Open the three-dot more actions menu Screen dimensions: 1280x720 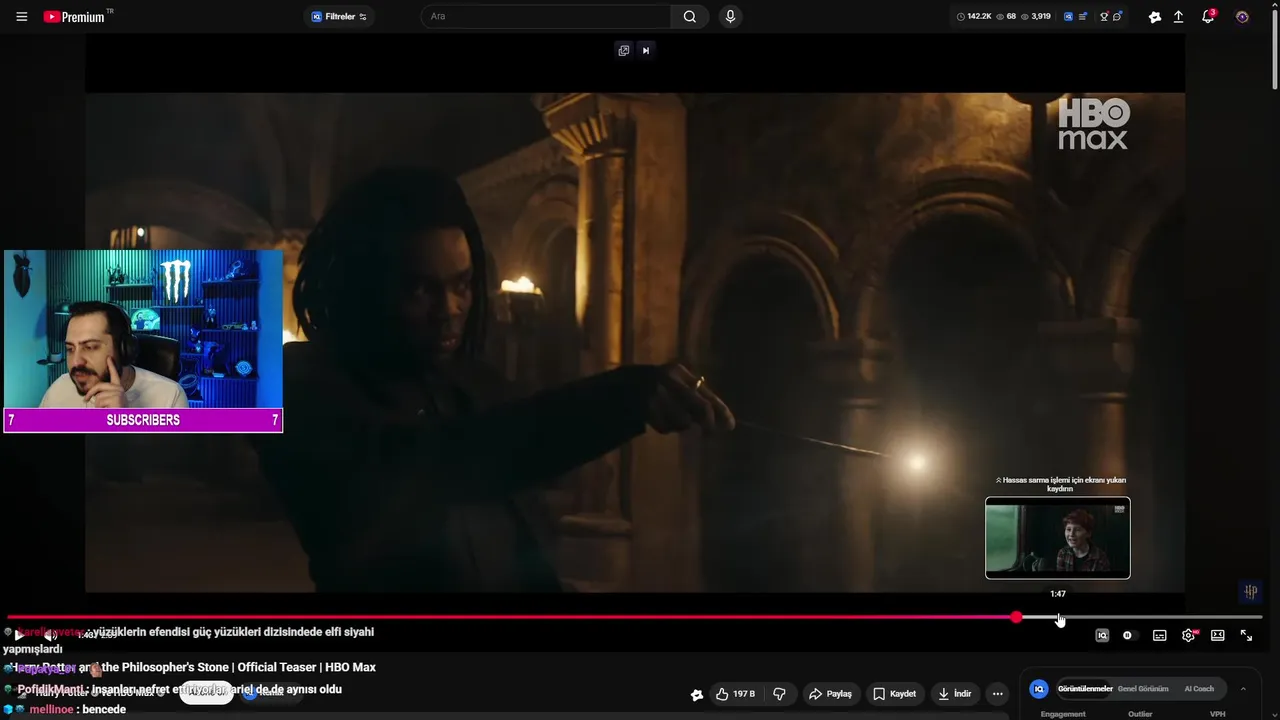(997, 694)
